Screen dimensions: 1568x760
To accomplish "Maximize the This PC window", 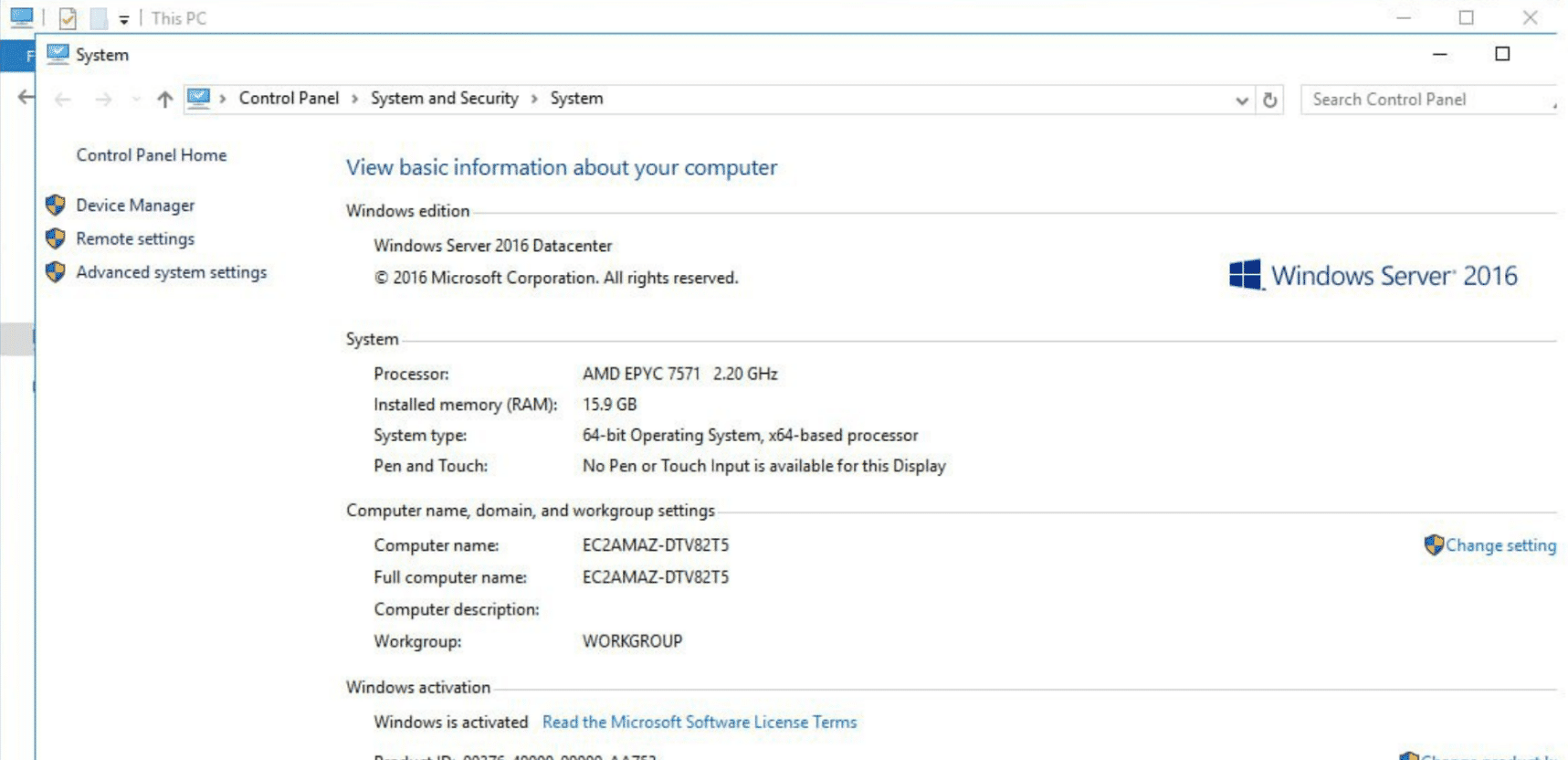I will (1466, 17).
